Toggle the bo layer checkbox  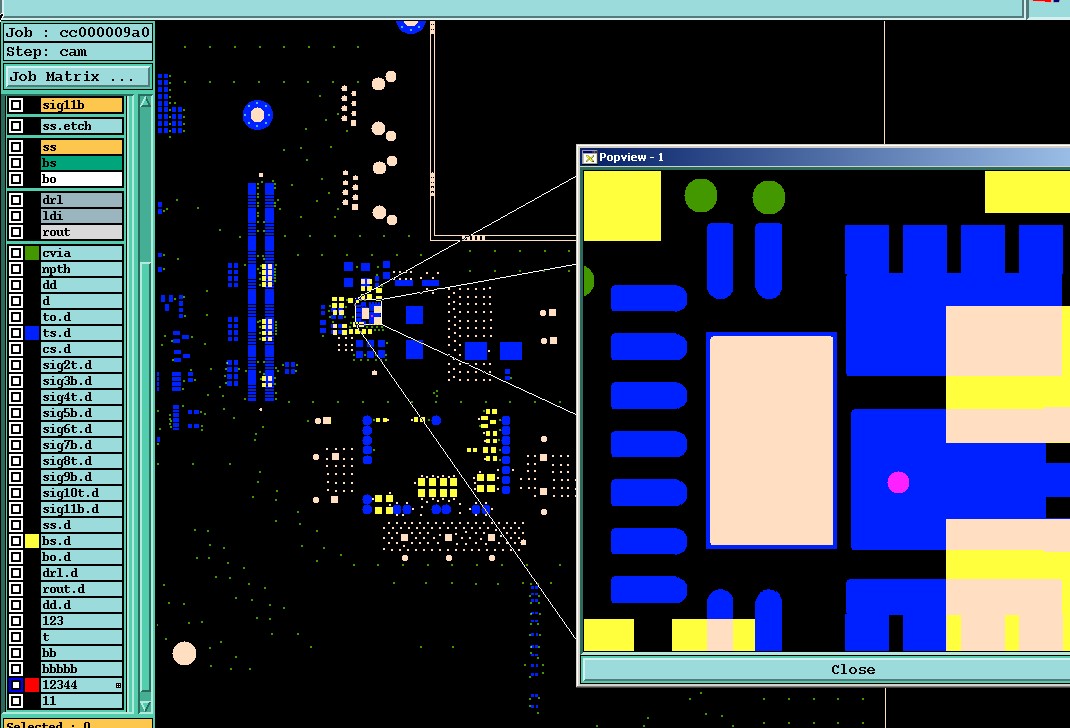tap(16, 179)
